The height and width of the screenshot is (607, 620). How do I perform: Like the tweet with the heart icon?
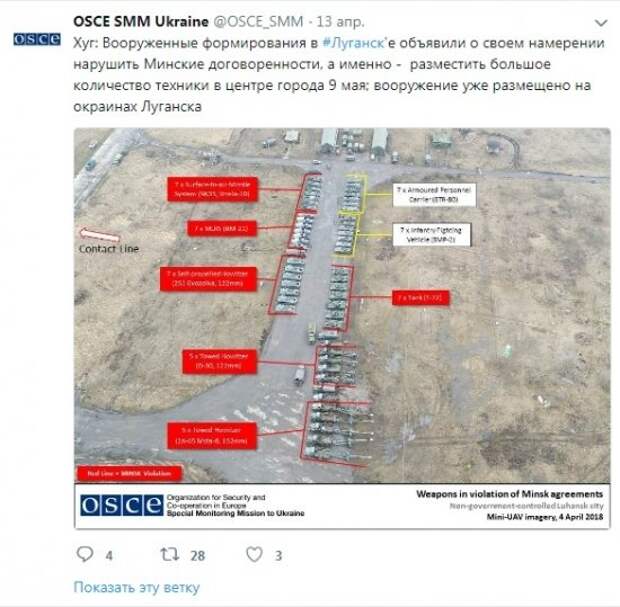coord(254,554)
